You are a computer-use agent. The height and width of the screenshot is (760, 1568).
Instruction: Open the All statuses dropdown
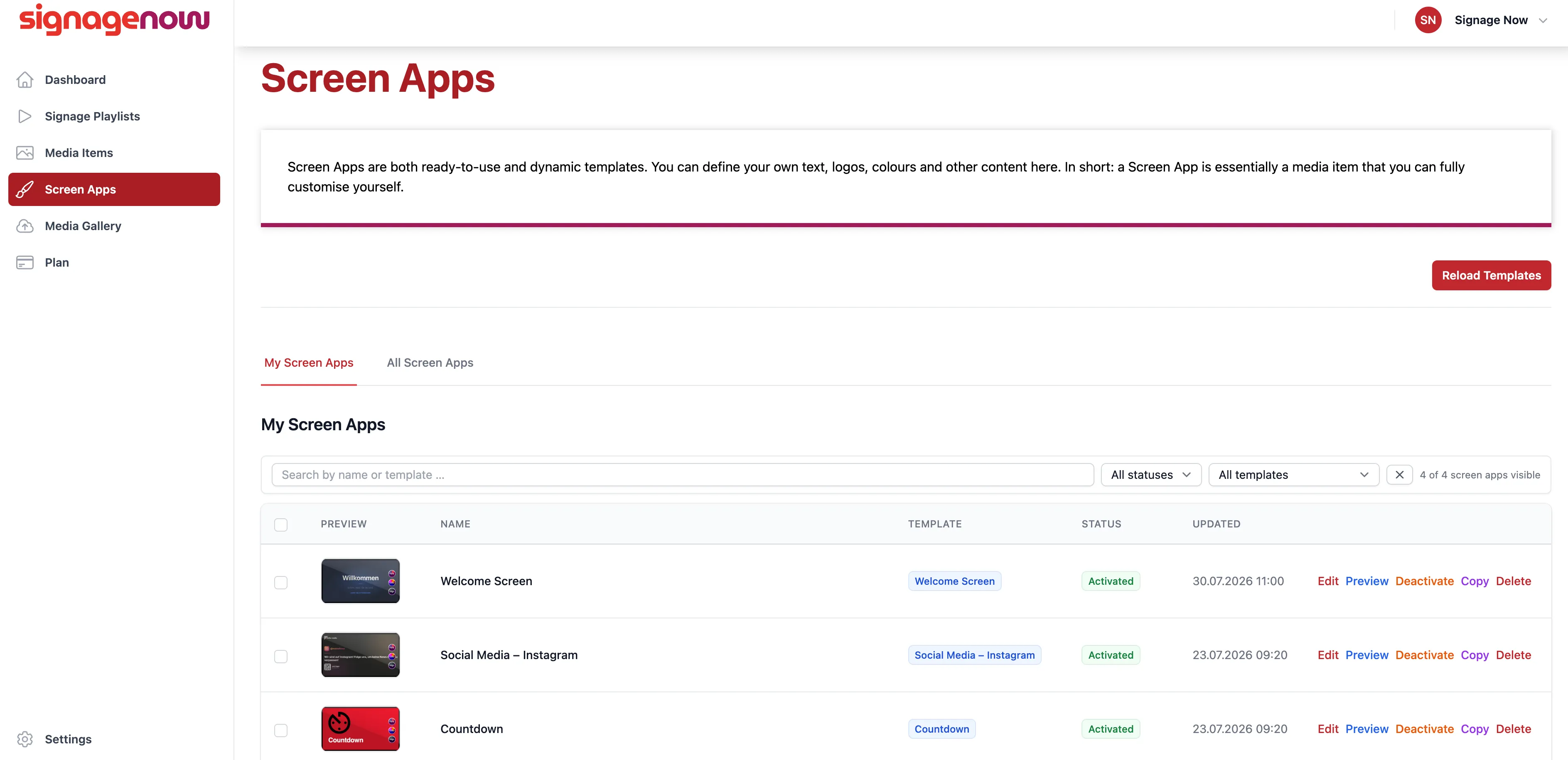pos(1150,475)
